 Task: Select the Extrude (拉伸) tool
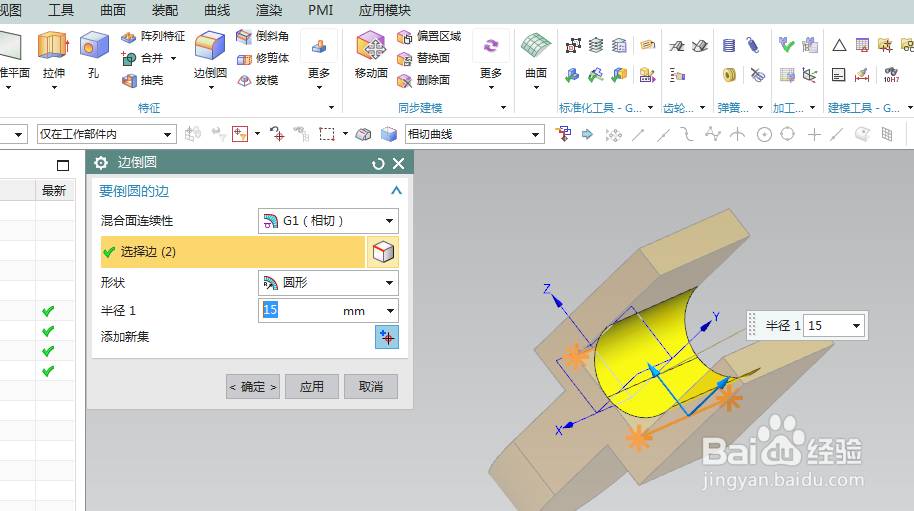(x=54, y=55)
